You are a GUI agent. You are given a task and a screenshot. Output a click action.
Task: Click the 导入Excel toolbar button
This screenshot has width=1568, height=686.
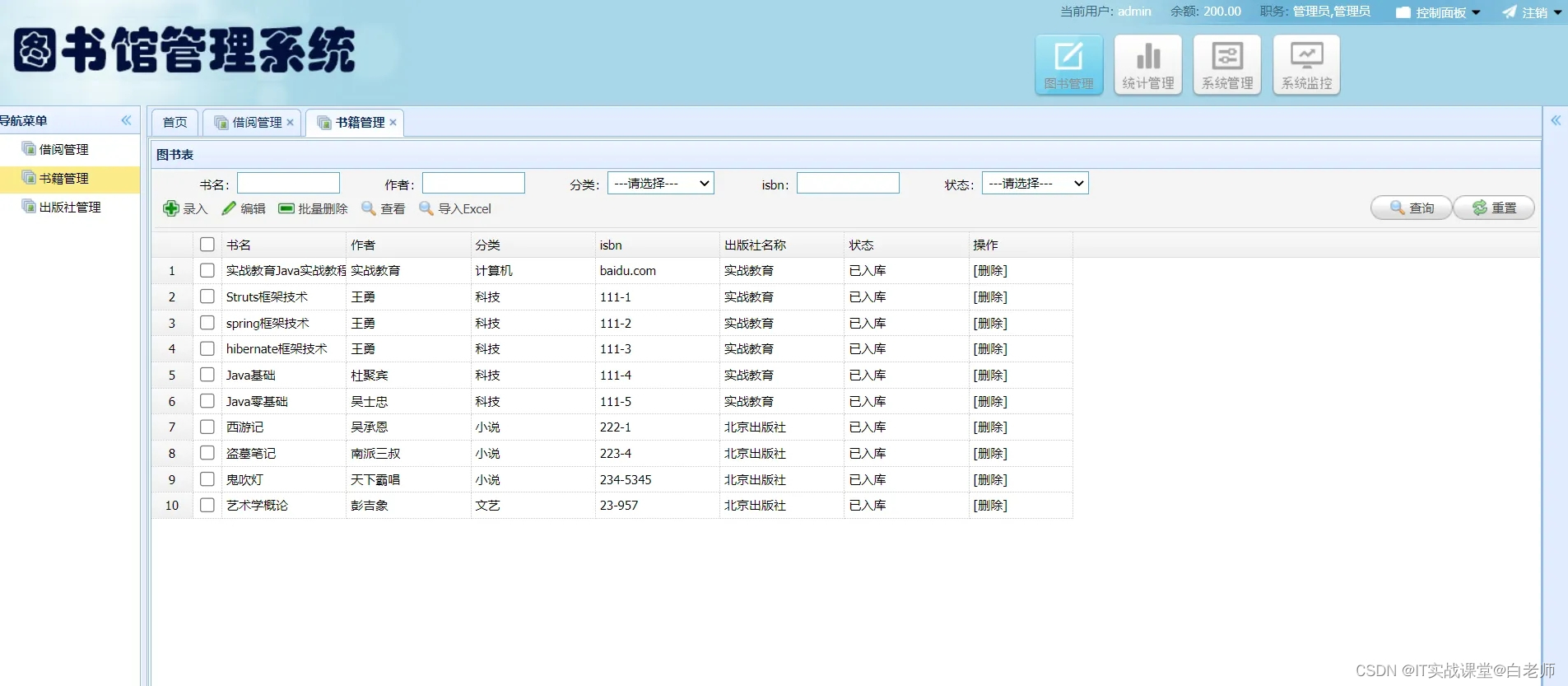[455, 208]
